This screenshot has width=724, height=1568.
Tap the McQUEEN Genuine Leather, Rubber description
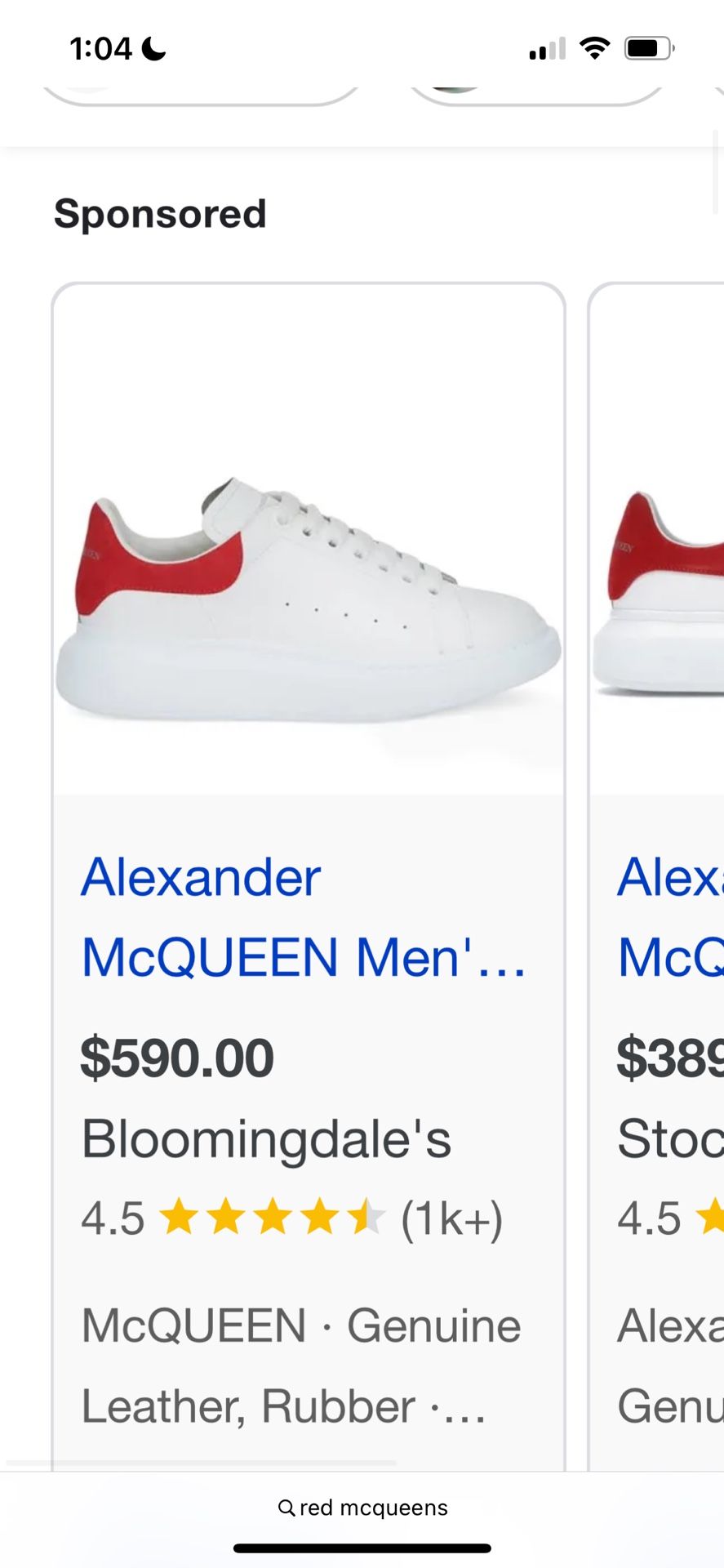[300, 1365]
